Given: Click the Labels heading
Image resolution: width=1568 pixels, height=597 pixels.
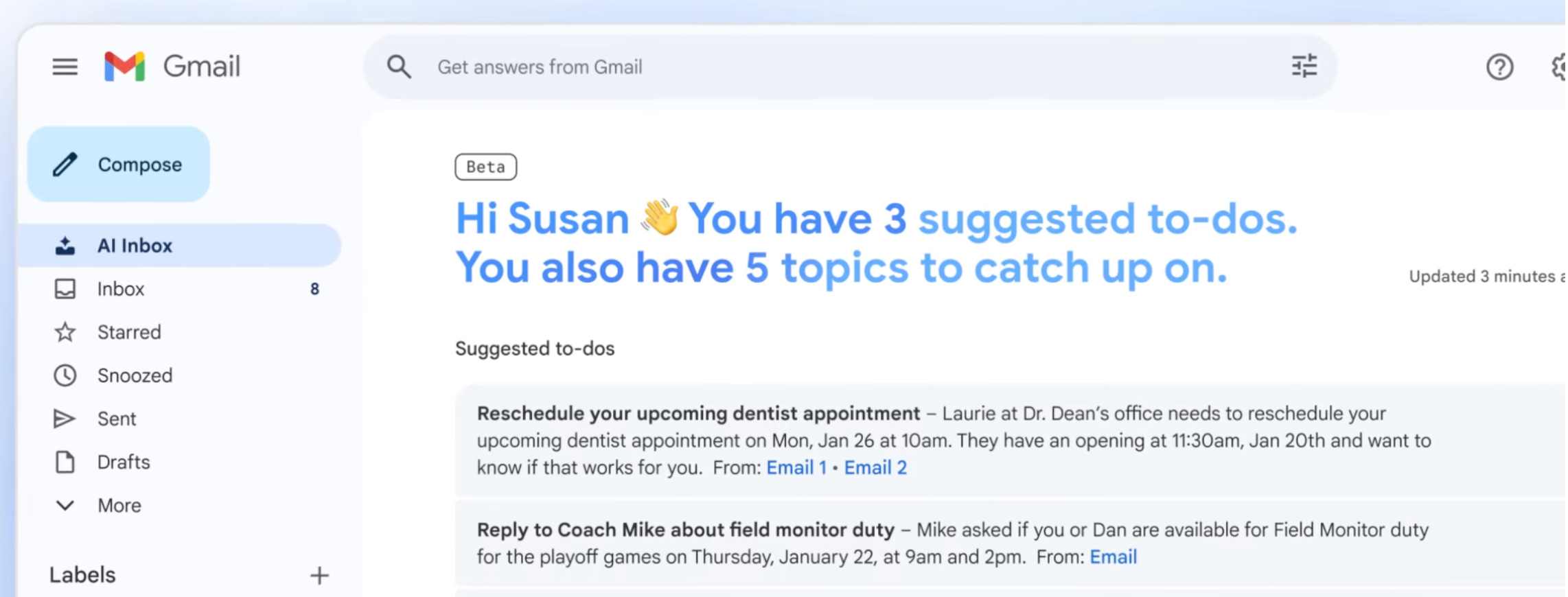Looking at the screenshot, I should pos(82,575).
